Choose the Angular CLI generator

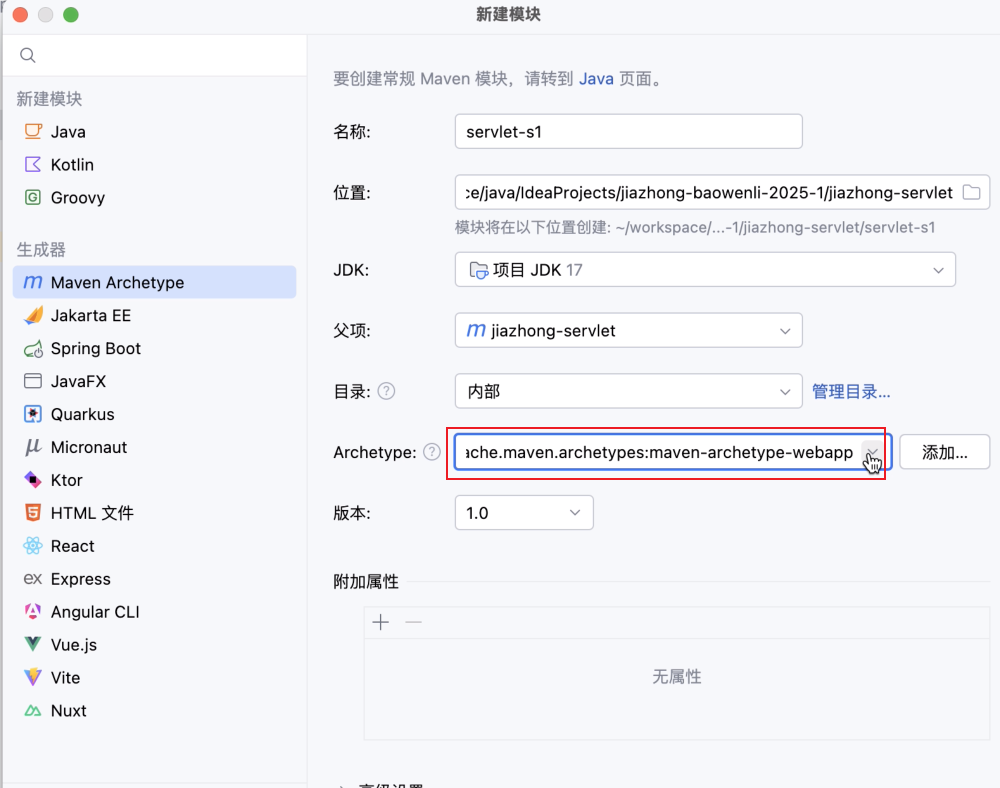click(x=154, y=612)
